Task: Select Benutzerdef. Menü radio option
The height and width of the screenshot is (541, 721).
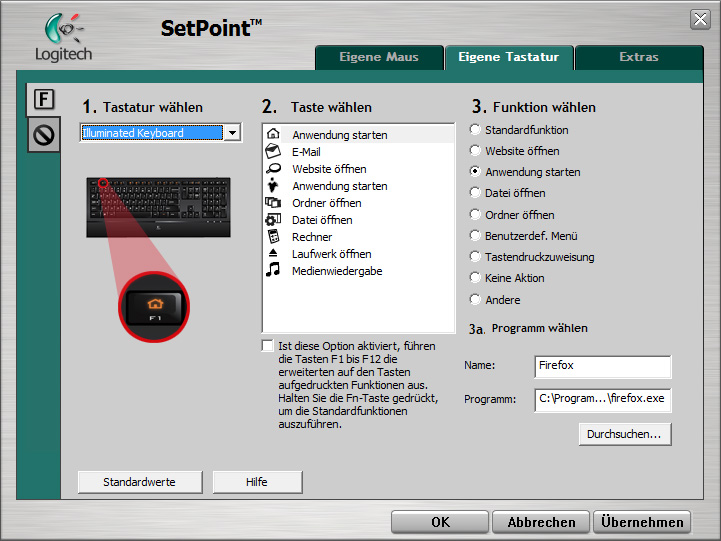Action: point(475,235)
